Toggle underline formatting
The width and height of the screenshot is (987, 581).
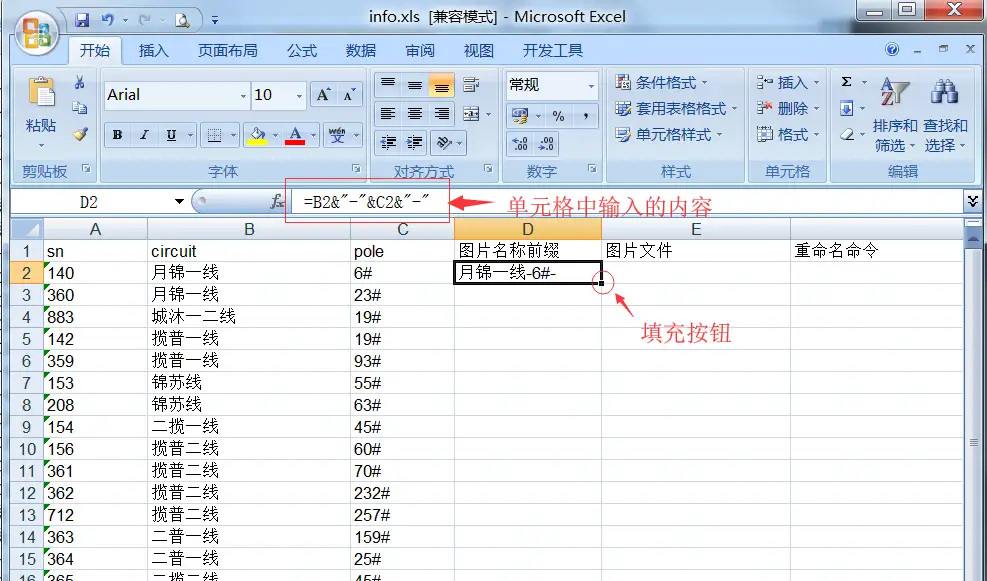[171, 135]
